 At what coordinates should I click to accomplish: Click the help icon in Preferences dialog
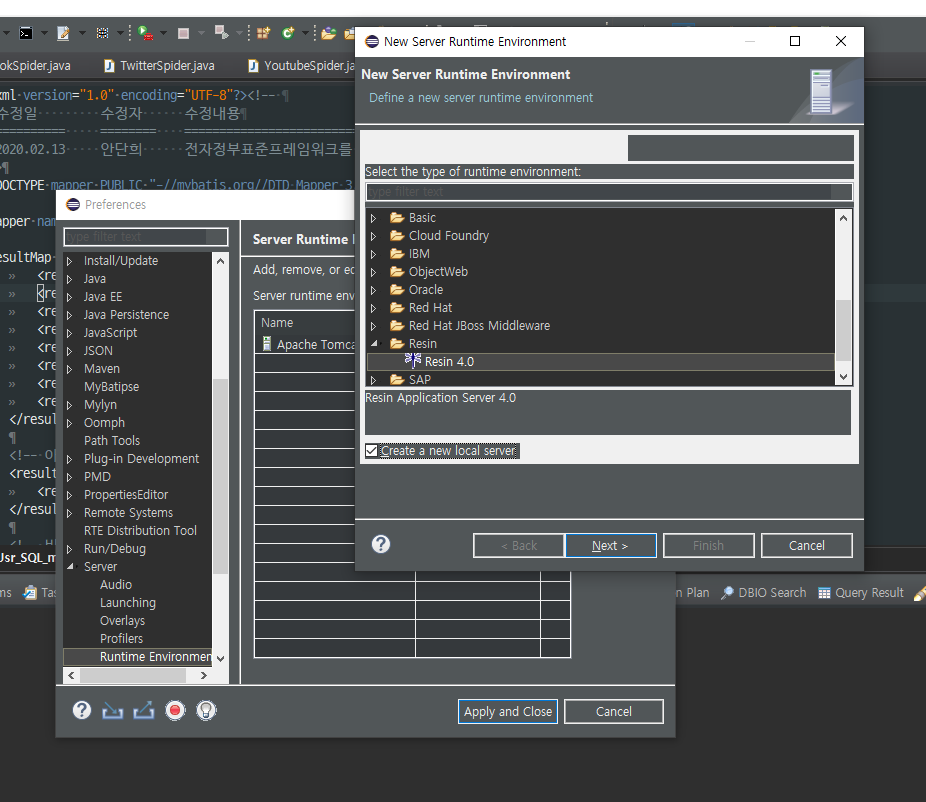83,710
